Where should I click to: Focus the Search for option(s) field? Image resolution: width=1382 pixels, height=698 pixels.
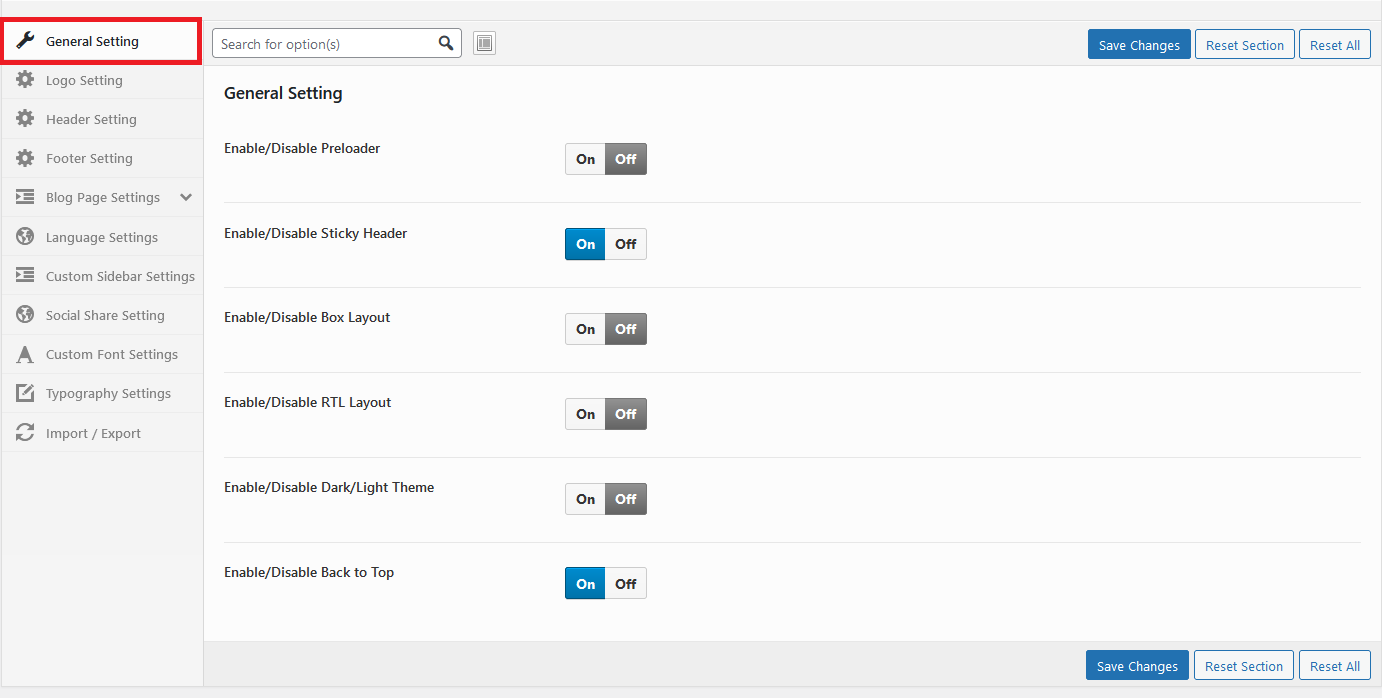point(325,43)
